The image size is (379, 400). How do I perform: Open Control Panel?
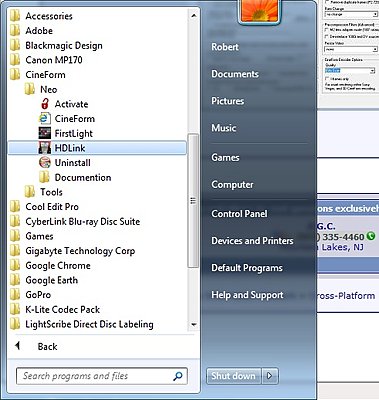point(239,214)
